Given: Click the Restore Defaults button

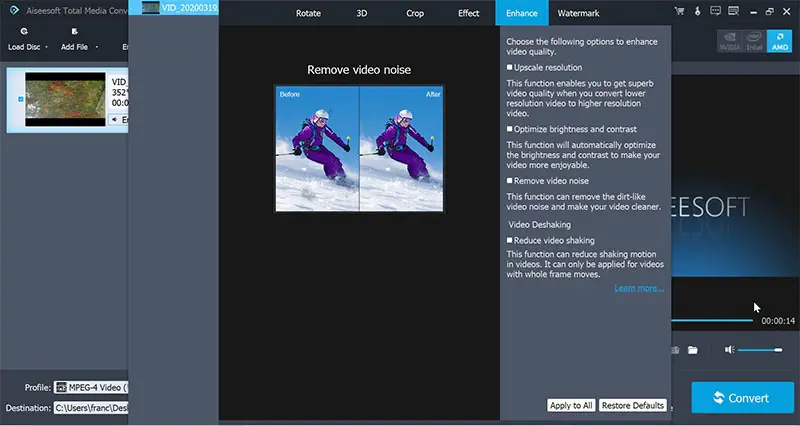Looking at the screenshot, I should tap(633, 406).
